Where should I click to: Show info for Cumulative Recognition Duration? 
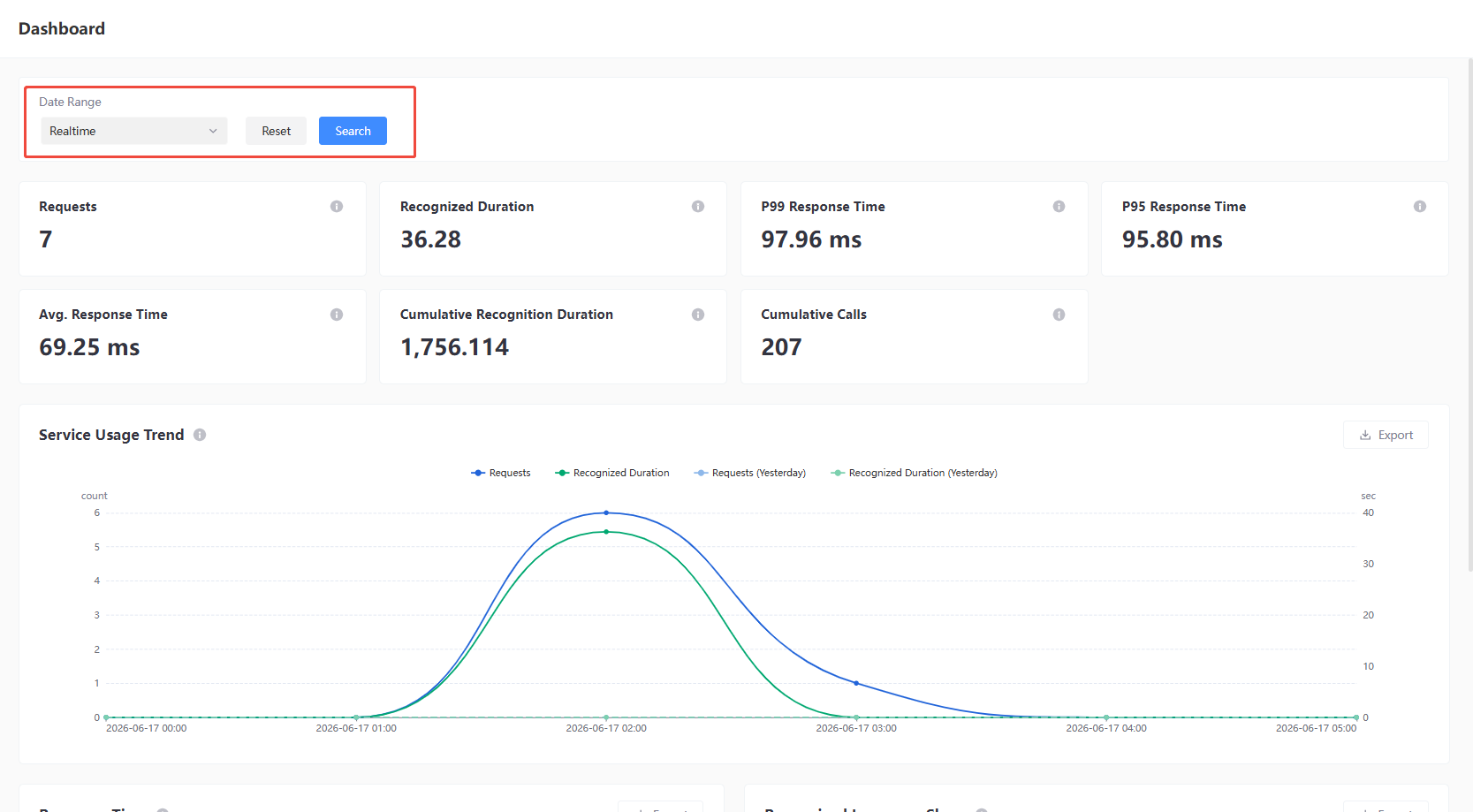pos(698,315)
